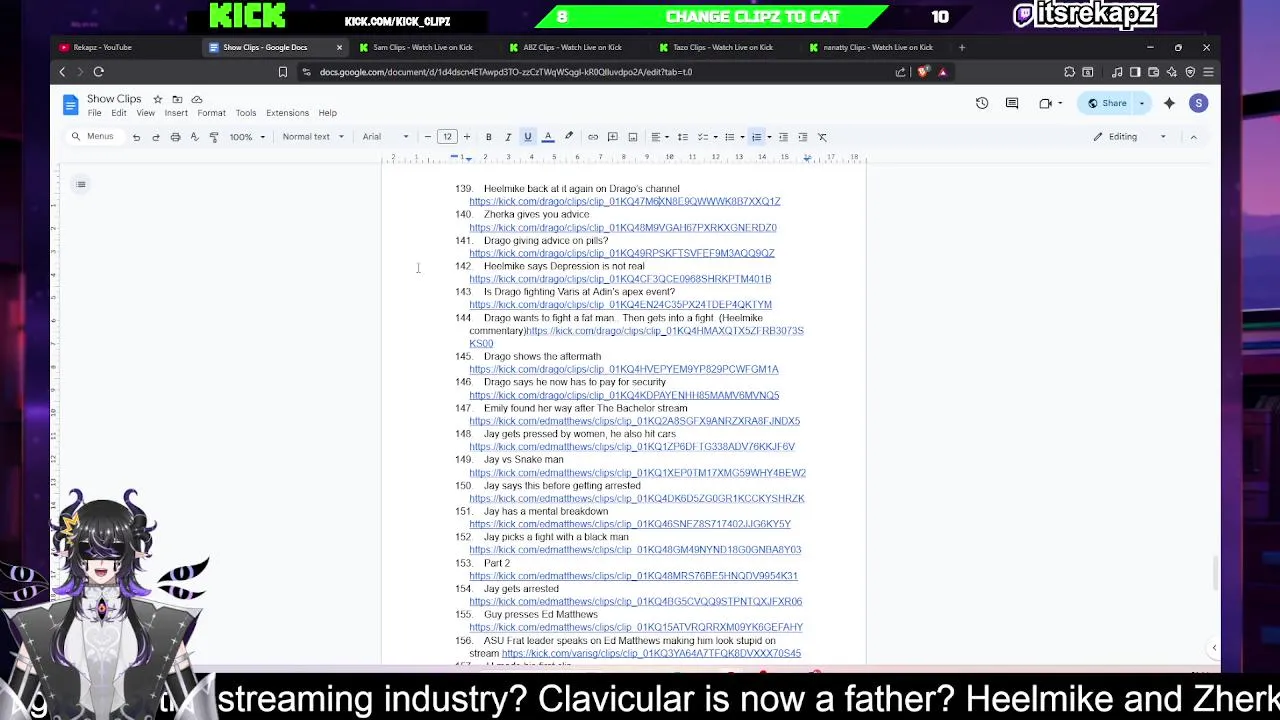Open the S account avatar

pyautogui.click(x=1199, y=103)
